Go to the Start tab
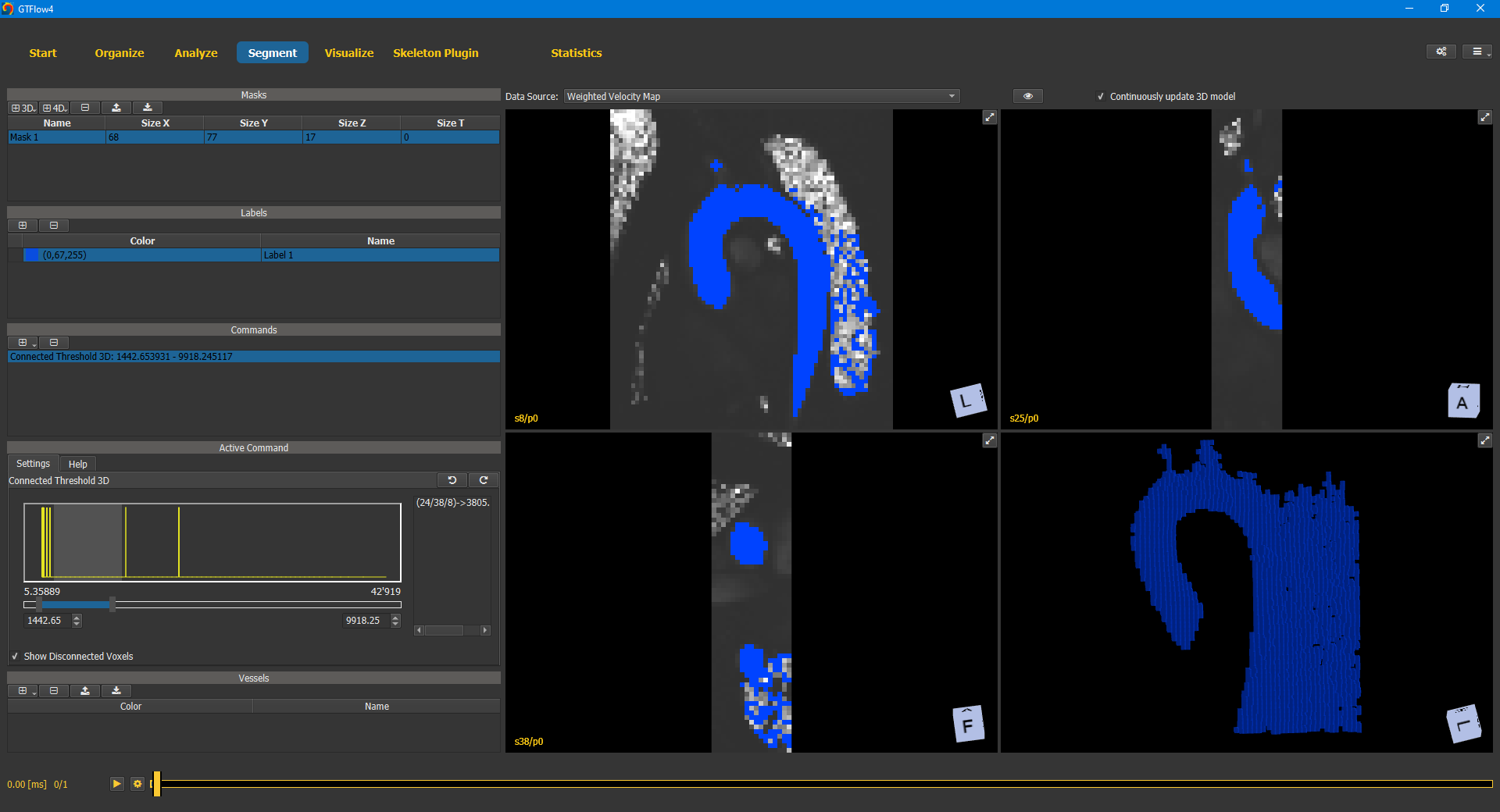 pyautogui.click(x=43, y=53)
